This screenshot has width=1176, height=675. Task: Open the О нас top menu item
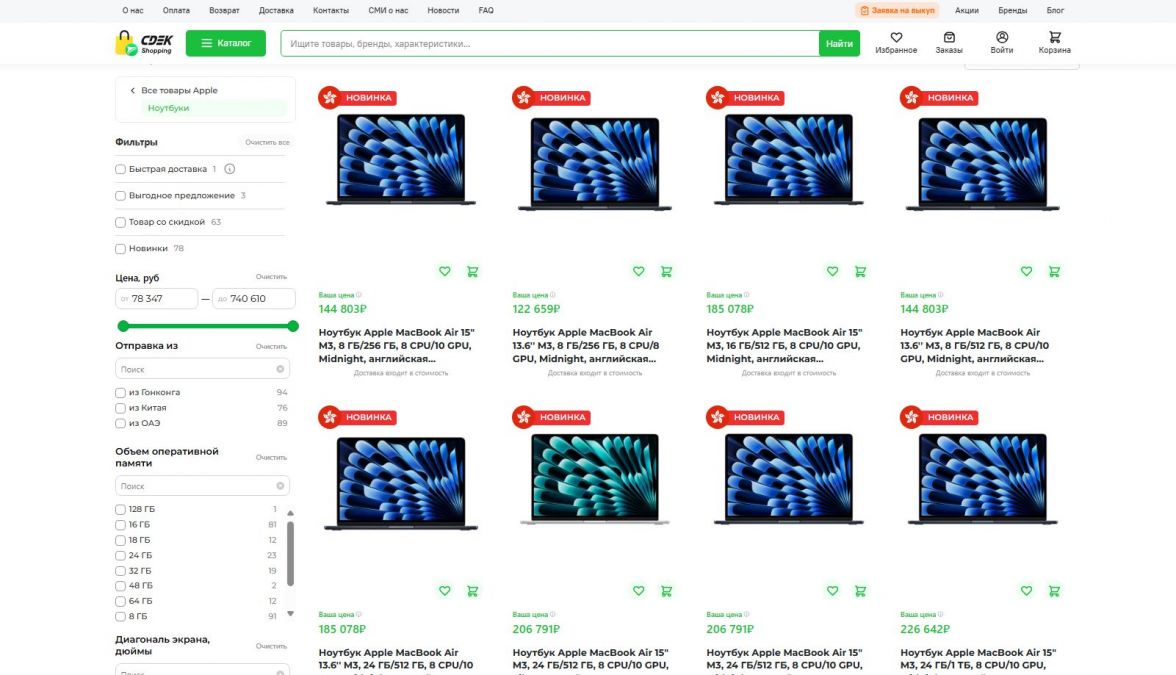[x=133, y=10]
